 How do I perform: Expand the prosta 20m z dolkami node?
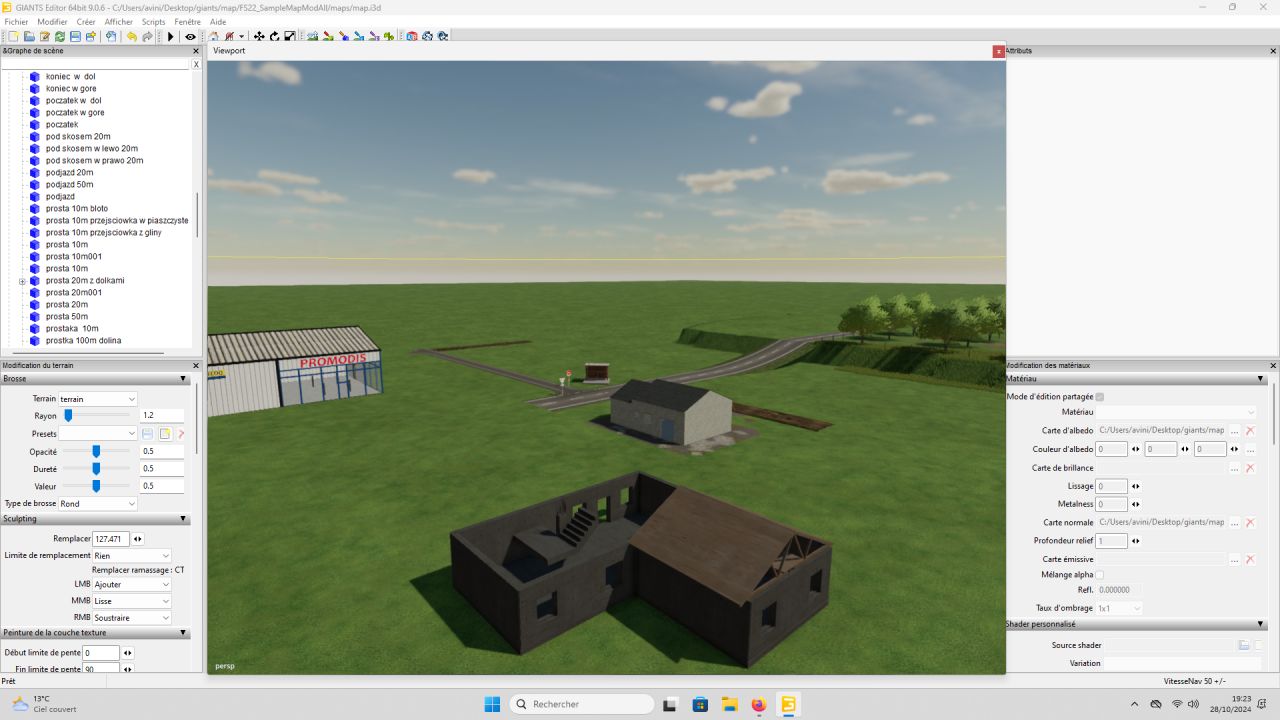[22, 281]
